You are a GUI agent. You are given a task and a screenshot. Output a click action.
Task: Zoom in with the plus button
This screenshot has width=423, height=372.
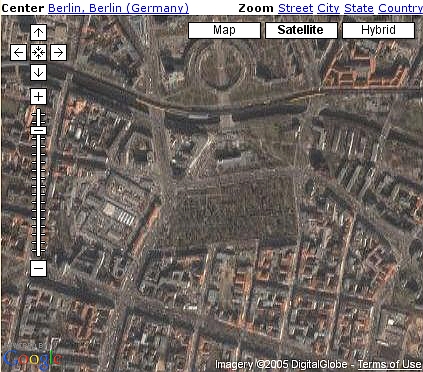38,97
